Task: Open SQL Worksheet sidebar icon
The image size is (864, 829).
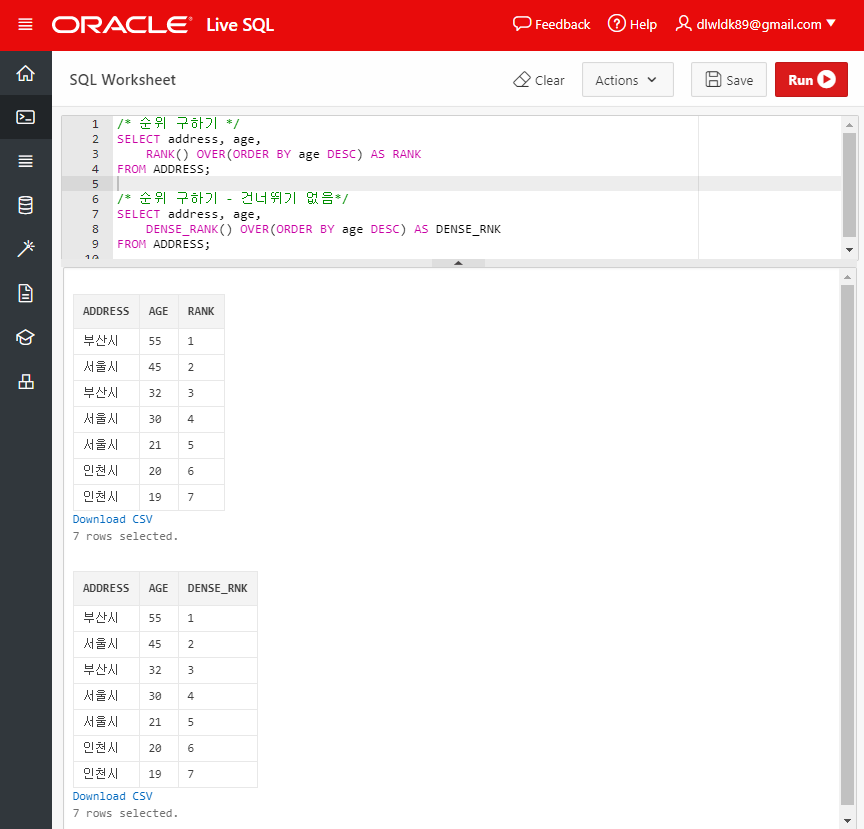Action: point(25,117)
